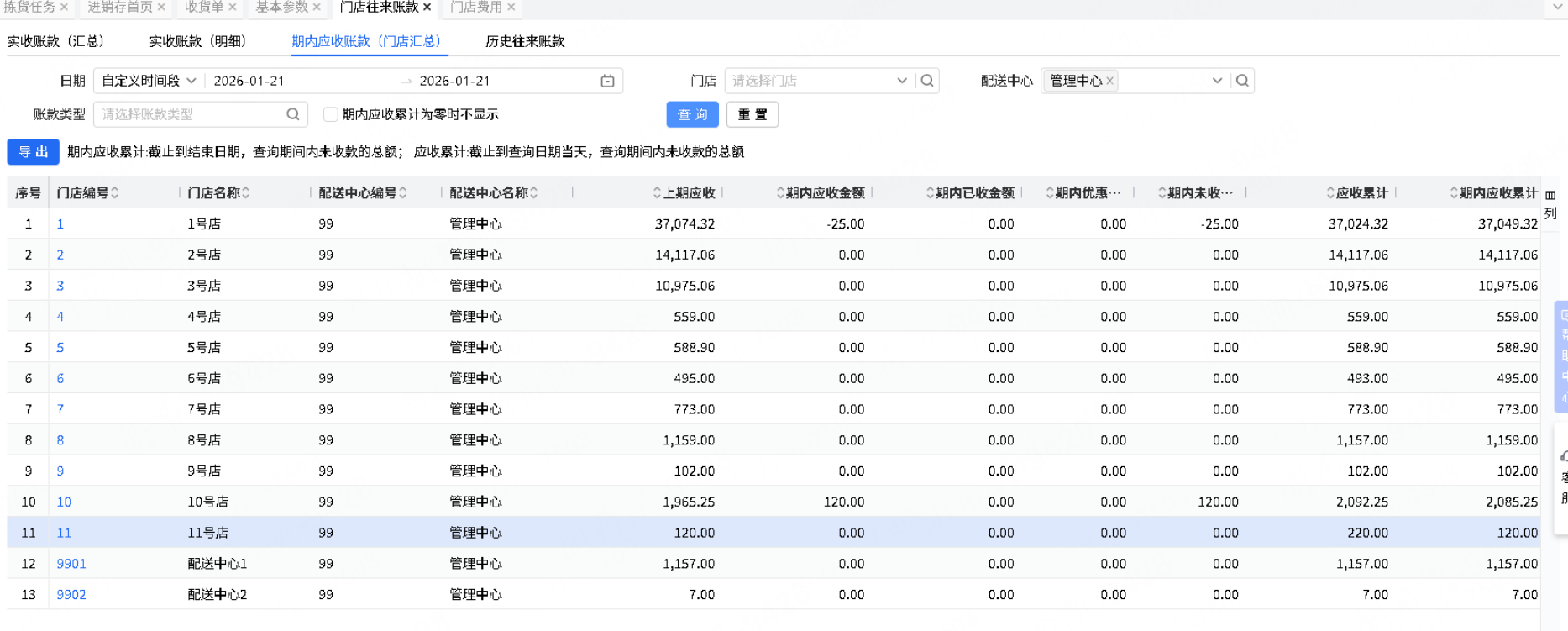Remove the 管理中心 tag from 配送中心
This screenshot has width=1568, height=631.
tap(1110, 81)
